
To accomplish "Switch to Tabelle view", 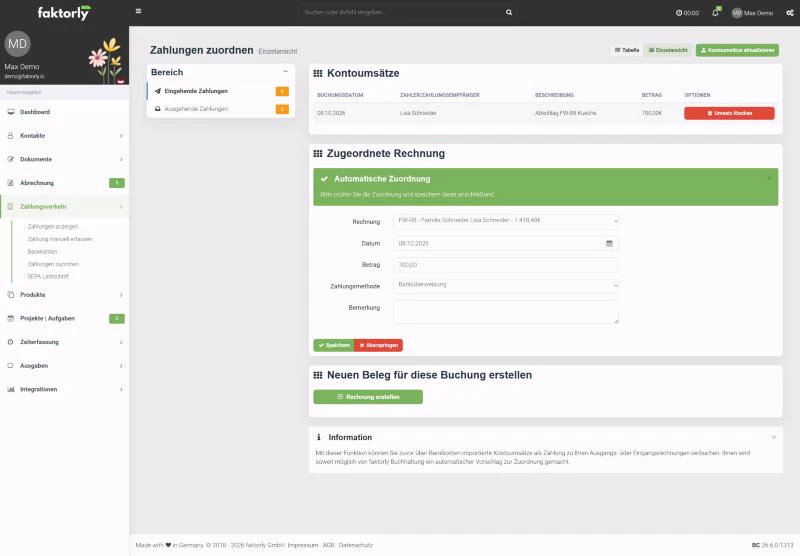I will click(627, 50).
